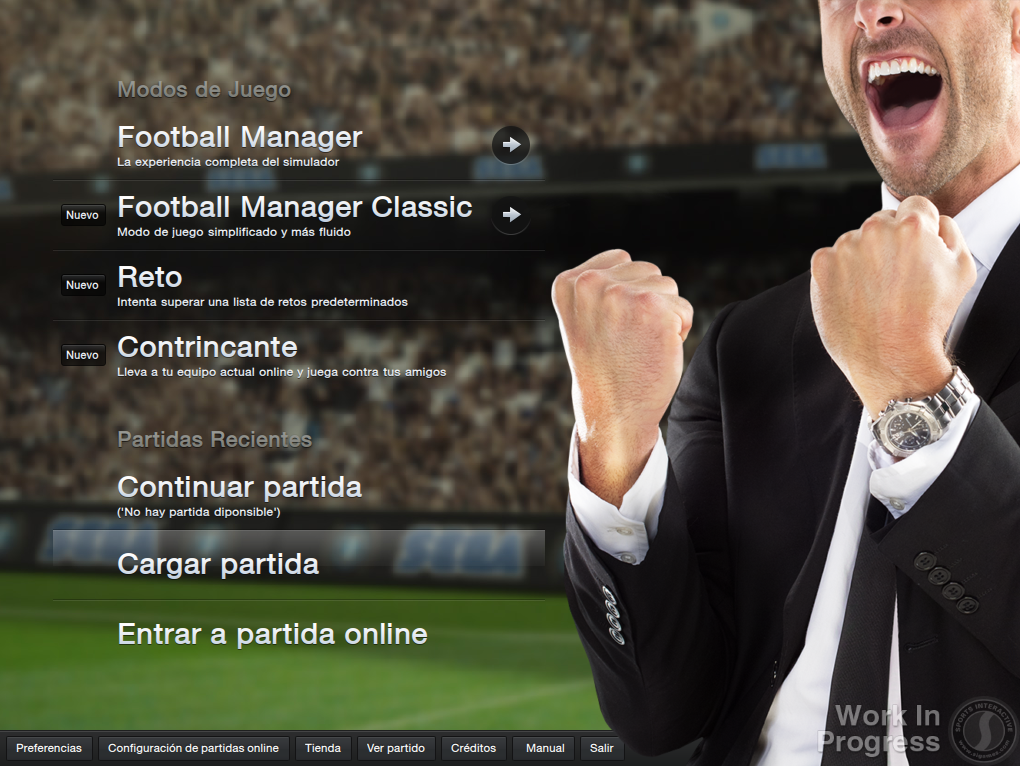1020x766 pixels.
Task: Open the Preferencias button
Action: point(49,748)
